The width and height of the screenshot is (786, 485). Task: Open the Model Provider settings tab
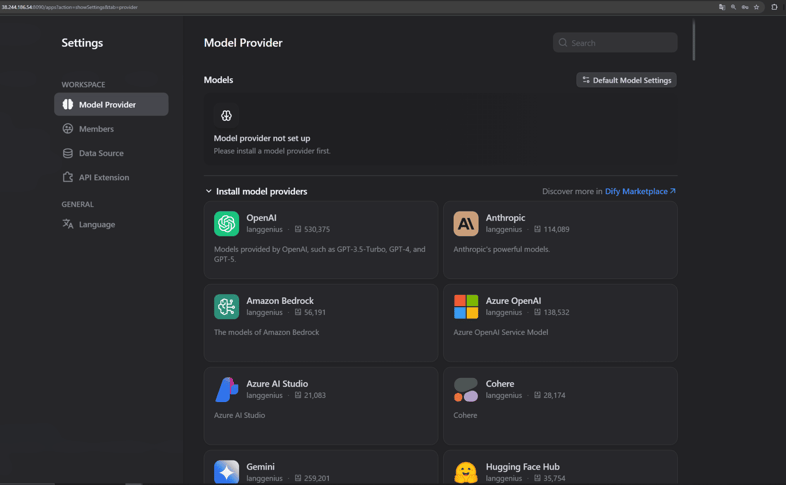(x=111, y=104)
